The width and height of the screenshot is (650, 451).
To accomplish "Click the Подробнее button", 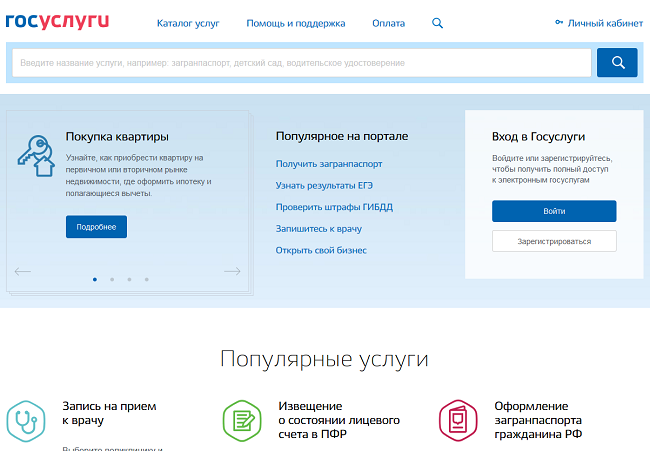I will (96, 227).
